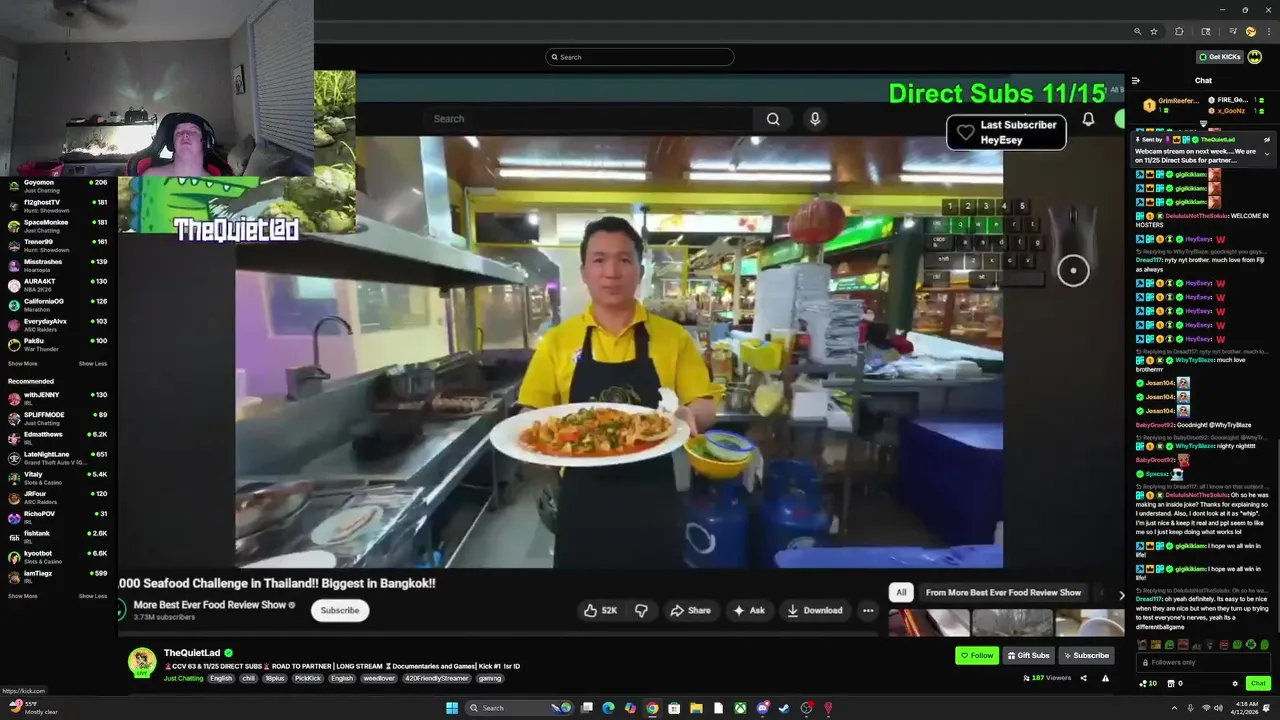Select From More Best Ever Food Review Show chip

1003,592
